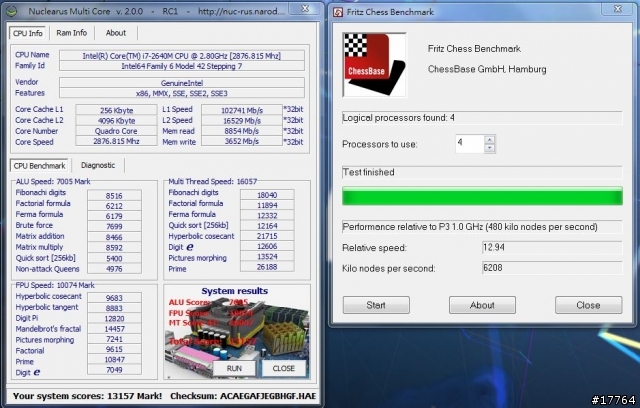Click the Processors to use input field
This screenshot has width=640, height=408.
pos(470,144)
